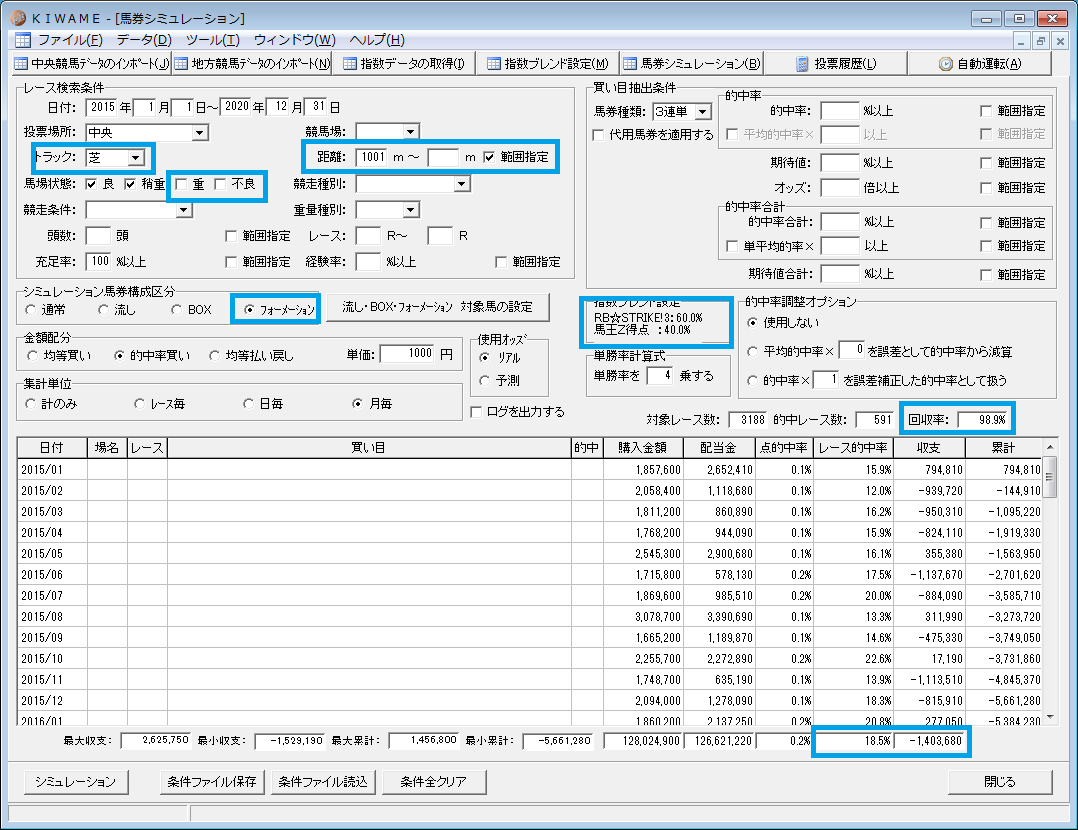
Task: Enable 単平均的率× checkbox
Action: [732, 246]
